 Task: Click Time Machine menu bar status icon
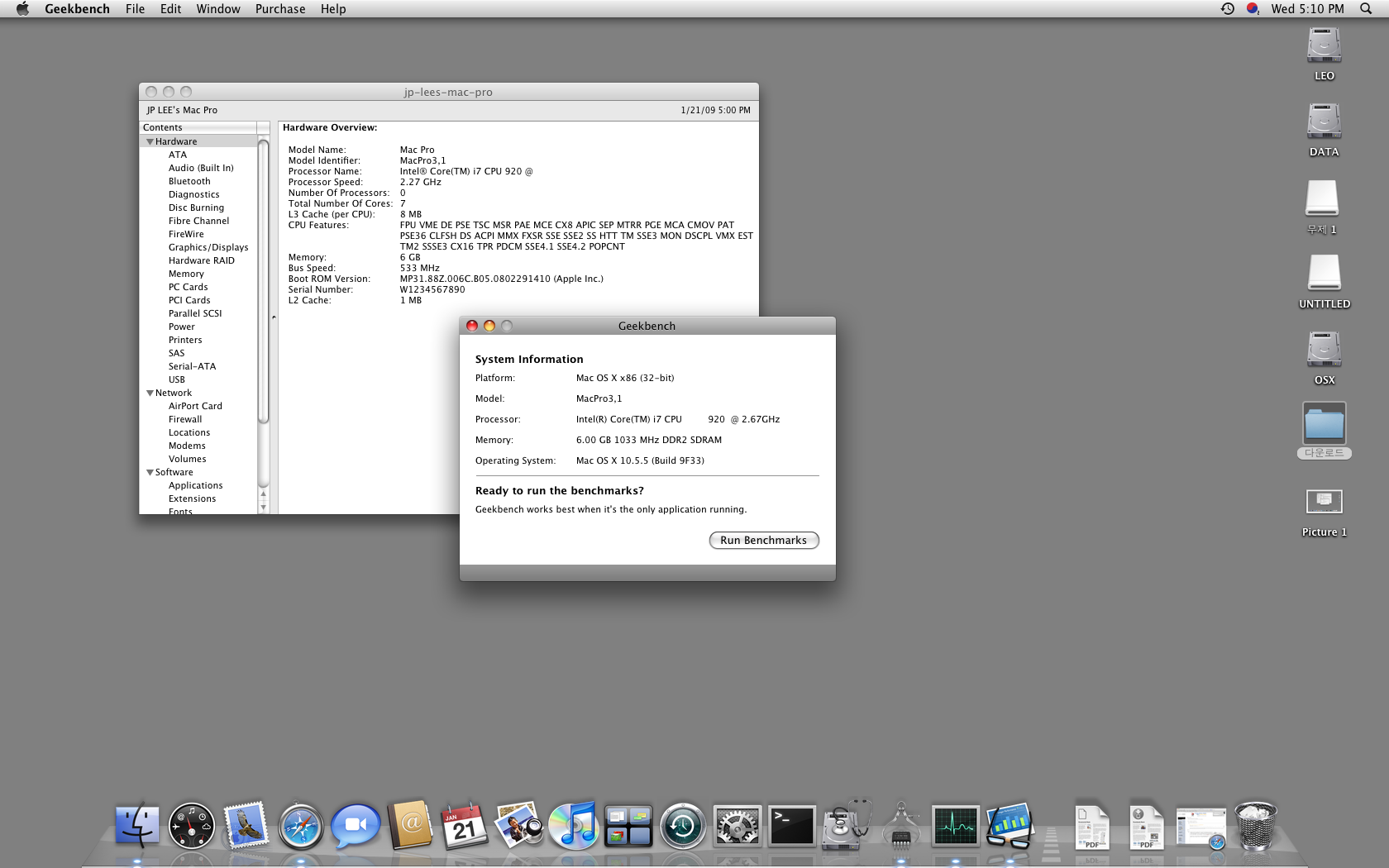(x=1228, y=8)
